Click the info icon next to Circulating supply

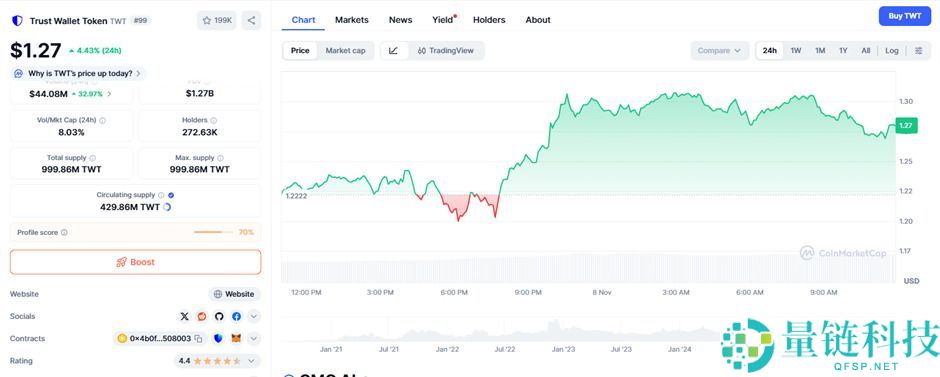161,195
